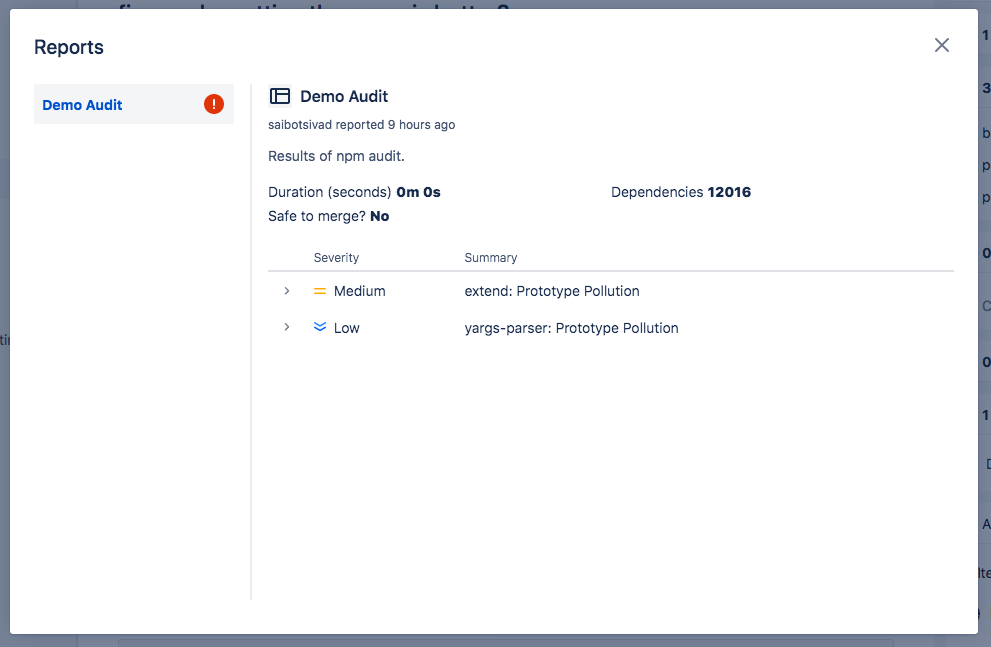Expand the Low severity row chevron

[287, 327]
